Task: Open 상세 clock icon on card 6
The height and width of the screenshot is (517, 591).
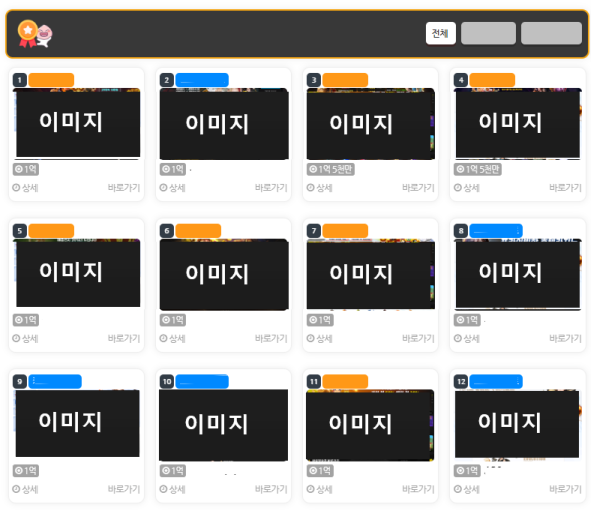Action: point(163,338)
